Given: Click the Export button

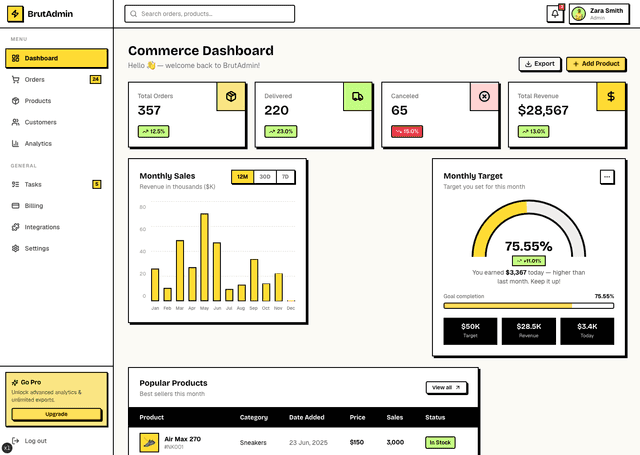Looking at the screenshot, I should 540,64.
